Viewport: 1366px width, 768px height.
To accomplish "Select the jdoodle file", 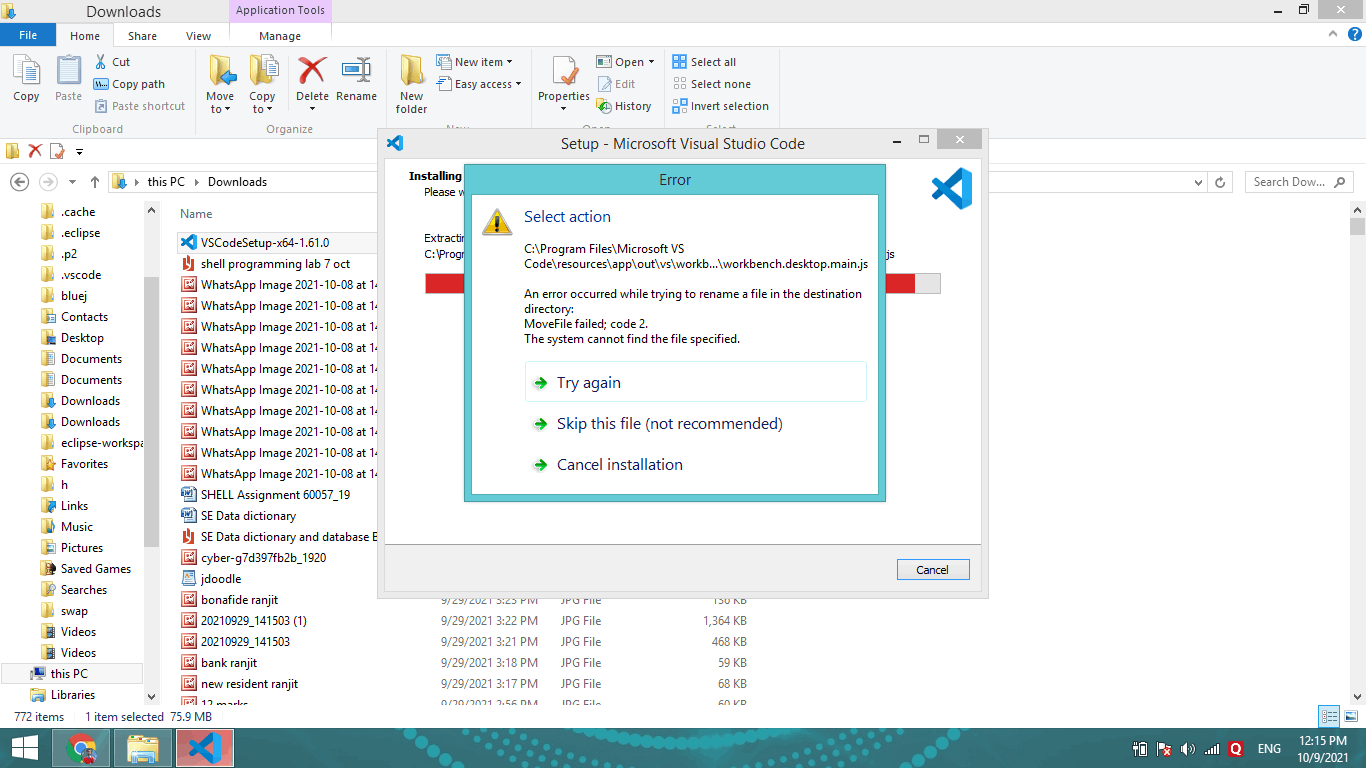I will click(x=220, y=579).
